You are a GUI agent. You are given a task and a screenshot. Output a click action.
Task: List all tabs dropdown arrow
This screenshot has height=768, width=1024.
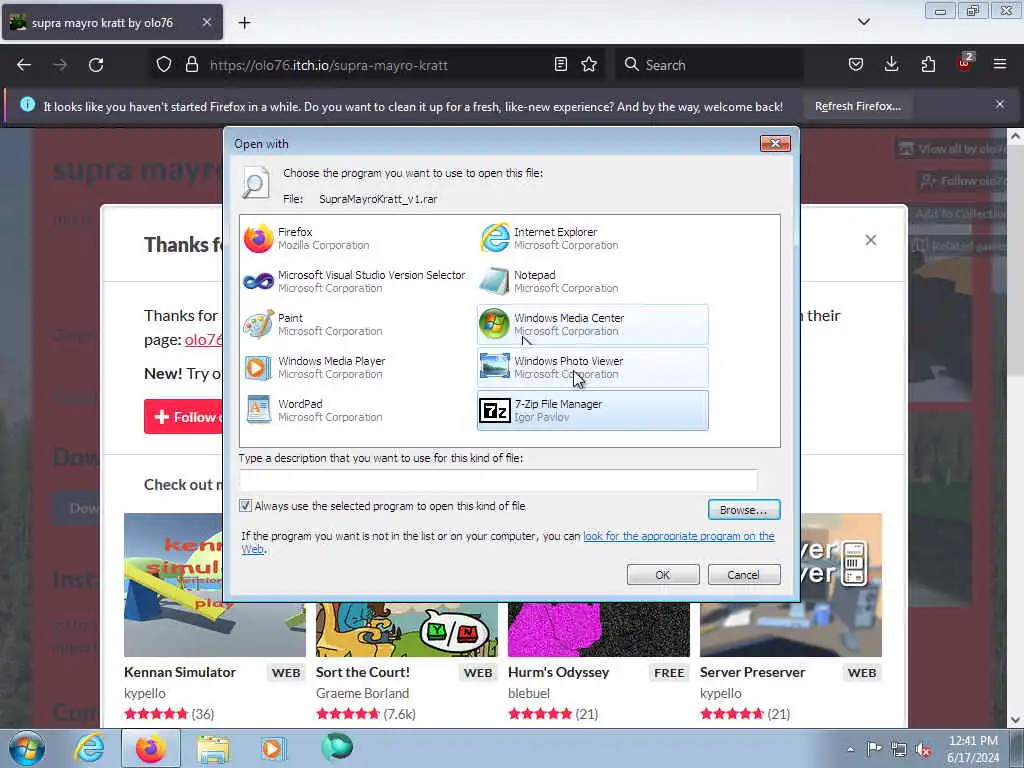point(863,22)
